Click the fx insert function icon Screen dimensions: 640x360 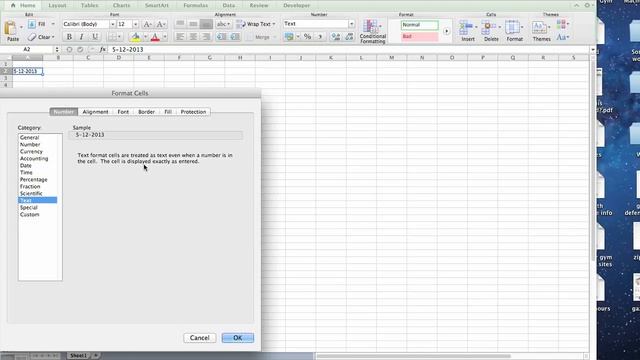tap(103, 49)
